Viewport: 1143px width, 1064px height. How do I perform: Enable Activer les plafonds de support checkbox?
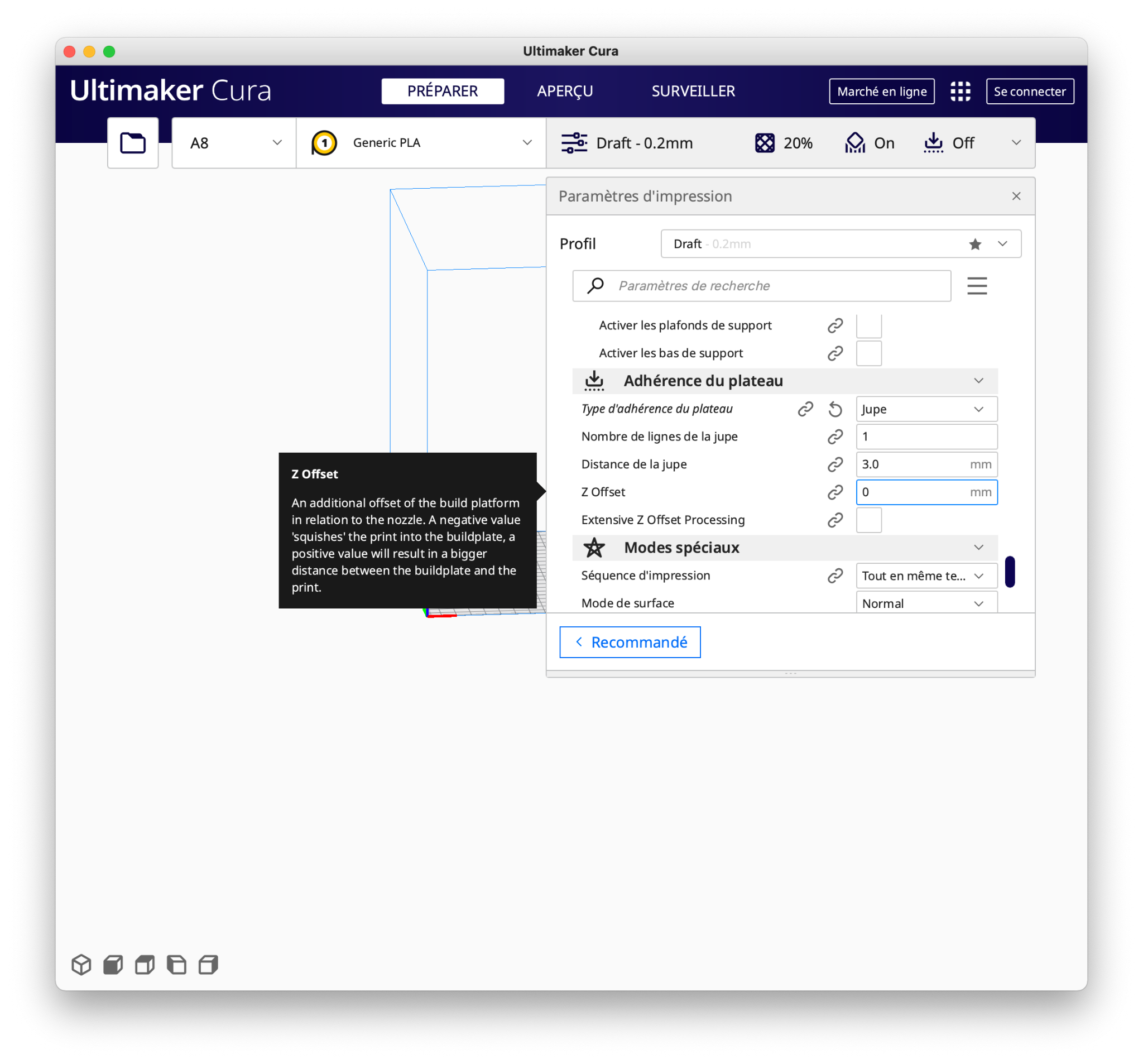[869, 325]
